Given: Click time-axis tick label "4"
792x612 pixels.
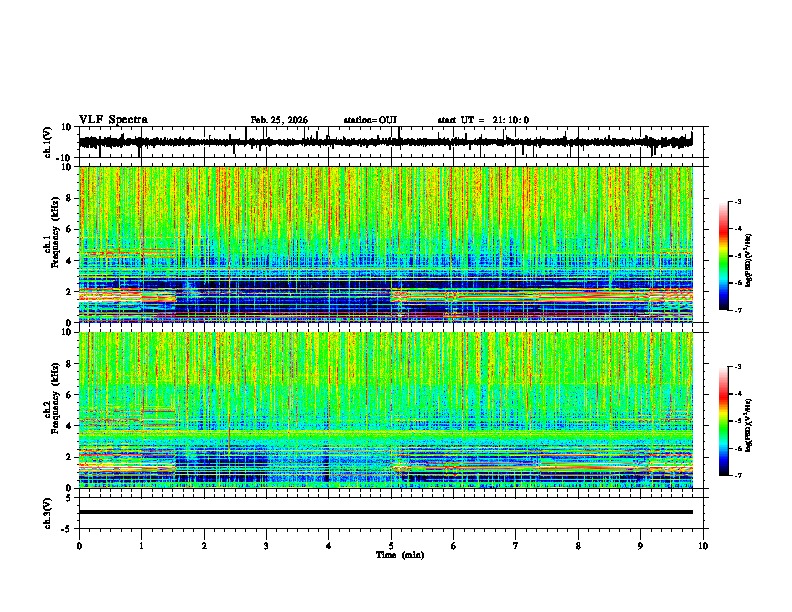Looking at the screenshot, I should pyautogui.click(x=329, y=546).
